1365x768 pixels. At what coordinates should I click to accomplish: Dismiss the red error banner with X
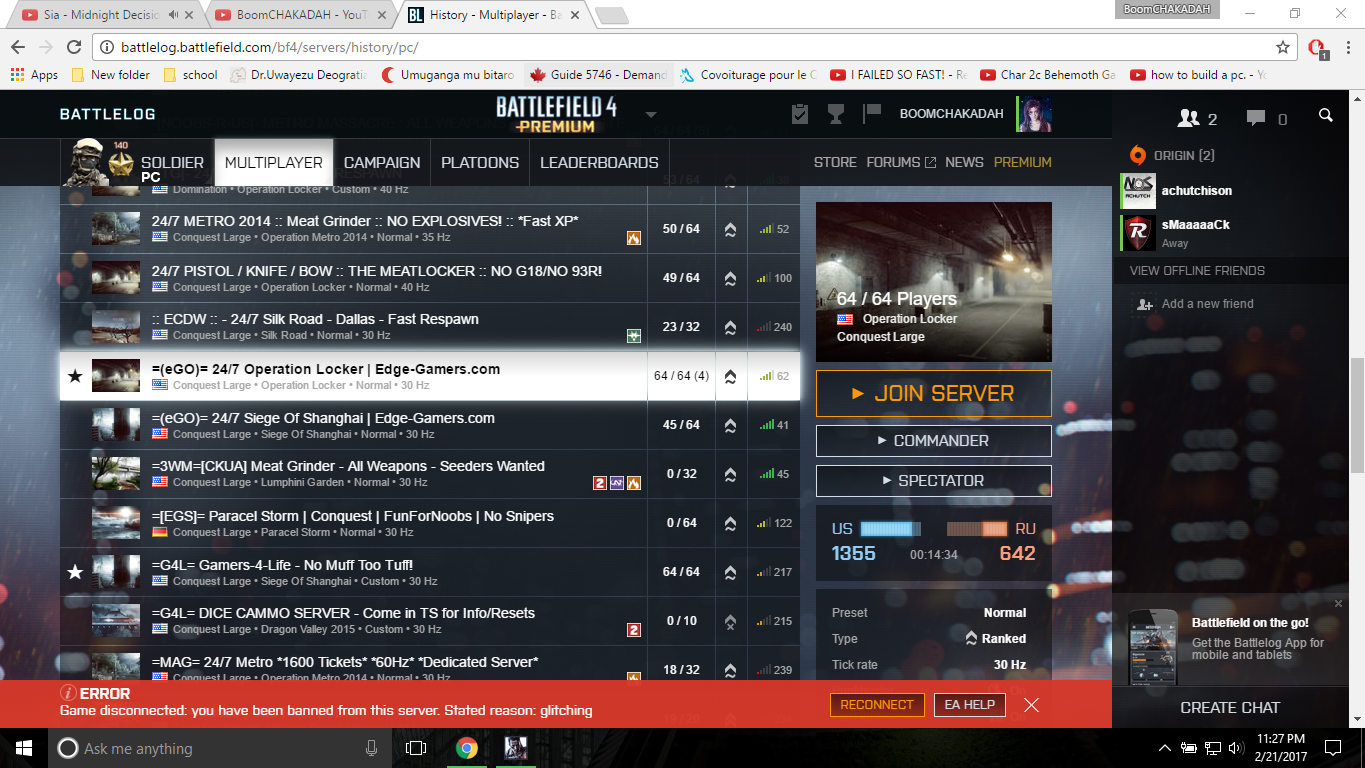[1031, 705]
